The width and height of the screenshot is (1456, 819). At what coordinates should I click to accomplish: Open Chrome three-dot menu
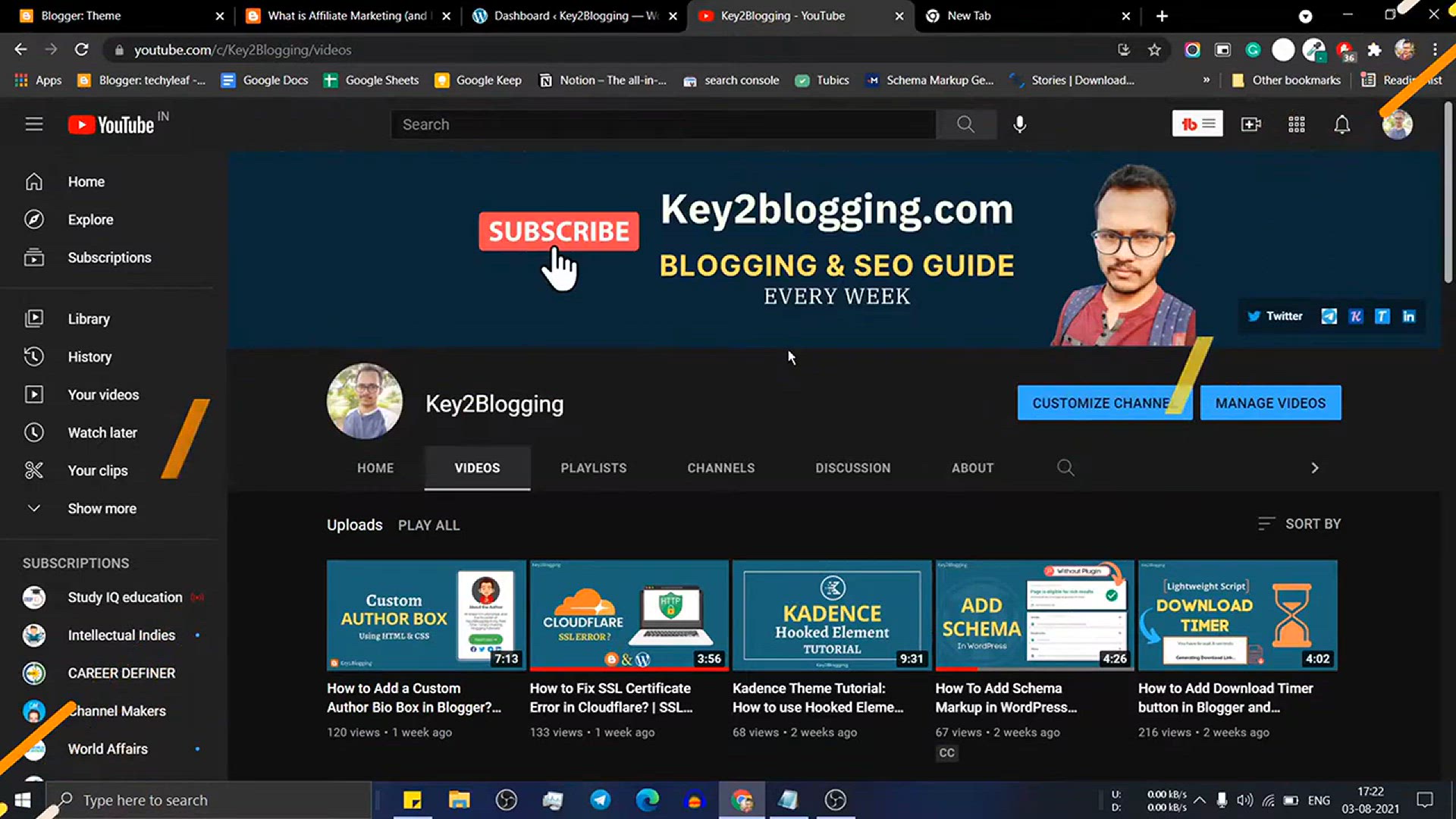(x=1435, y=50)
